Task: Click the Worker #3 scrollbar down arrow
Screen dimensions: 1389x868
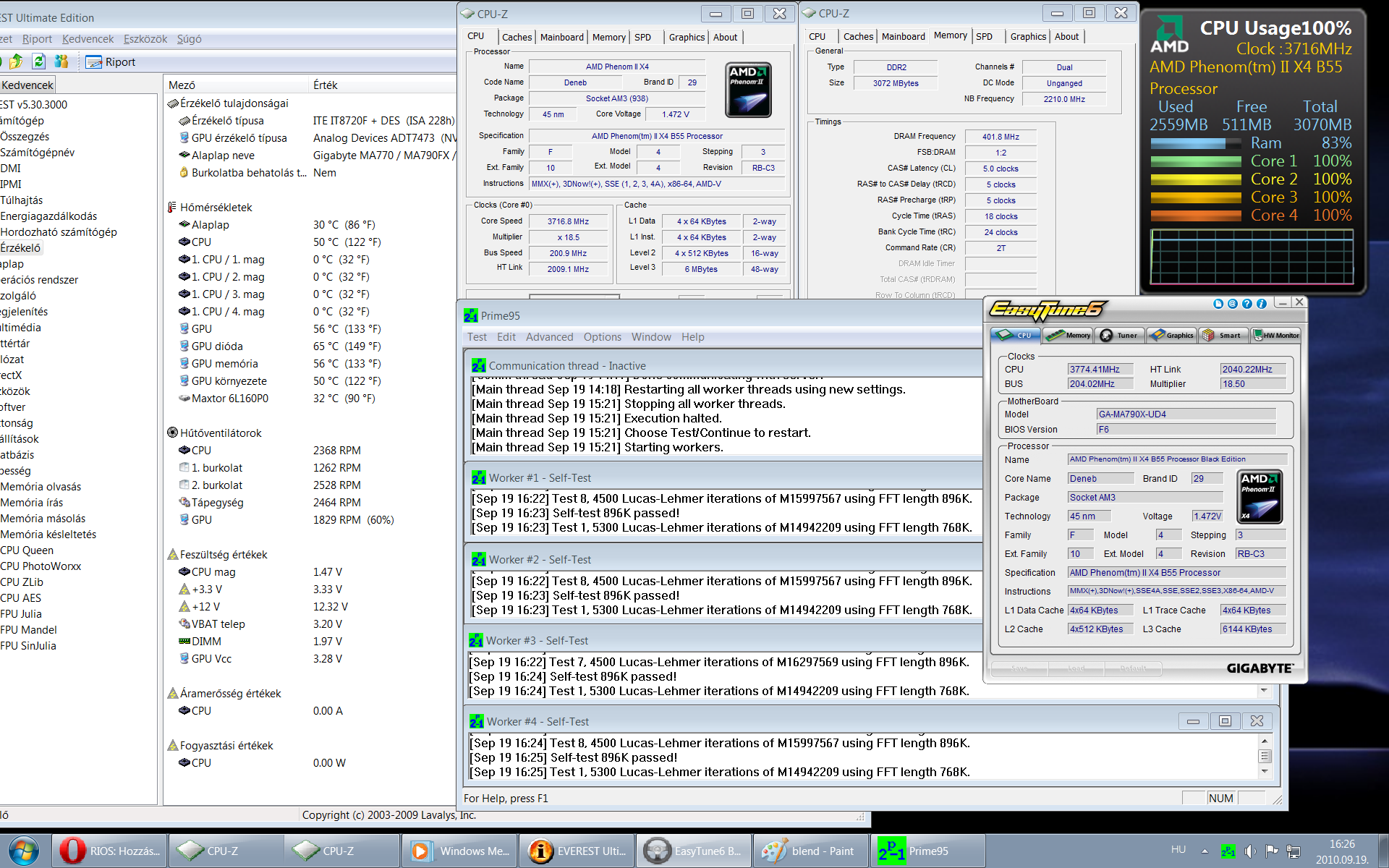Action: pyautogui.click(x=1265, y=691)
